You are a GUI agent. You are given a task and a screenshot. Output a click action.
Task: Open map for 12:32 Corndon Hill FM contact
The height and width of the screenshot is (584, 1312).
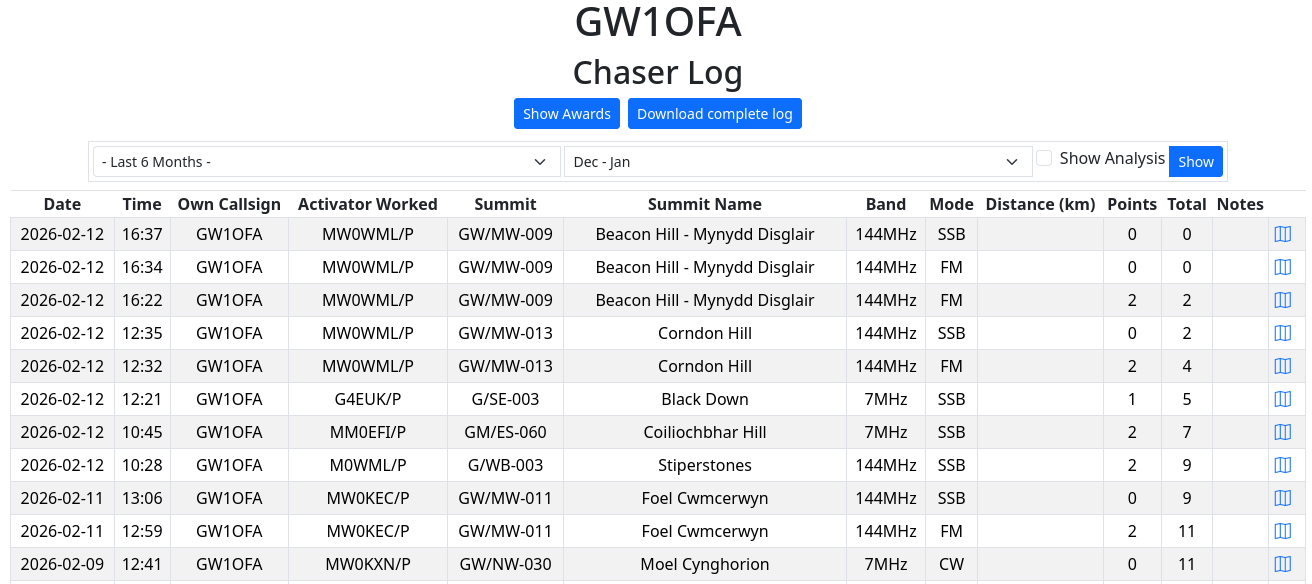1282,366
